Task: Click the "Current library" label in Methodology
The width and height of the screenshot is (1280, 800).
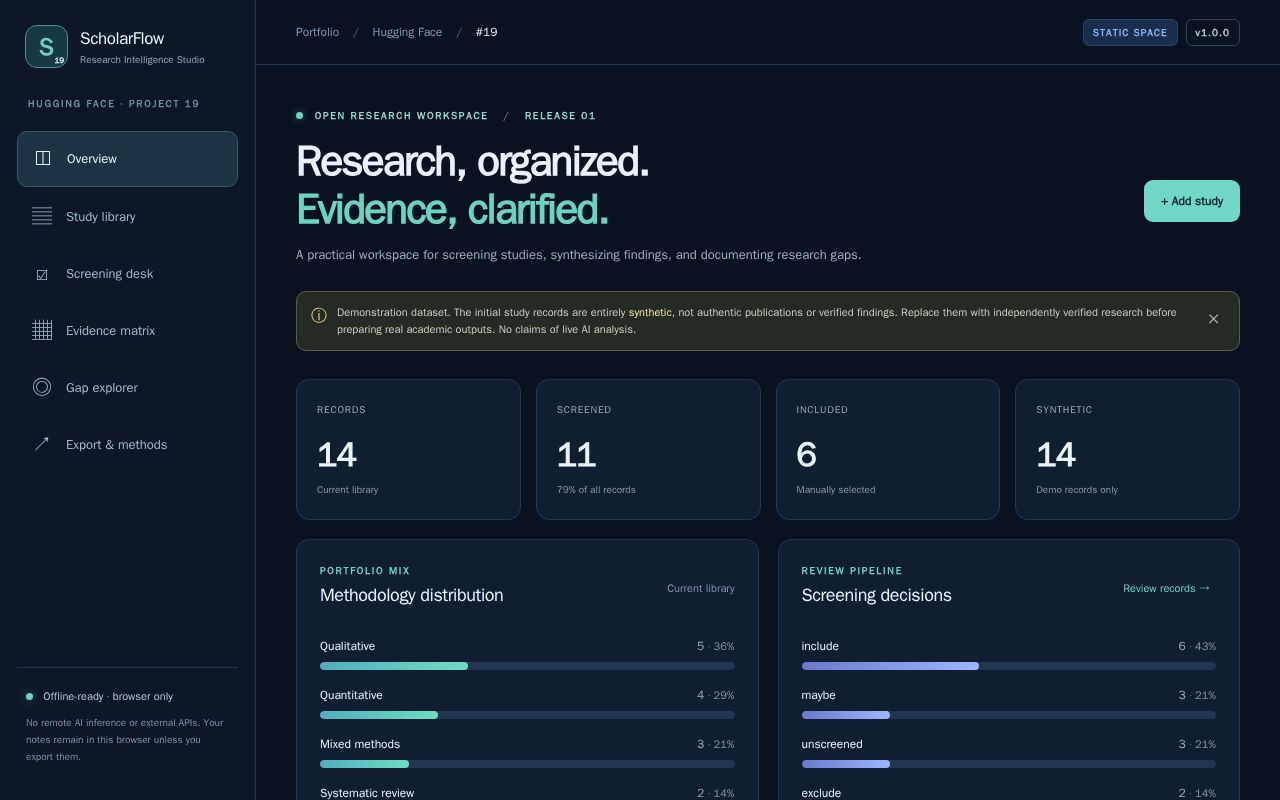Action: (701, 588)
